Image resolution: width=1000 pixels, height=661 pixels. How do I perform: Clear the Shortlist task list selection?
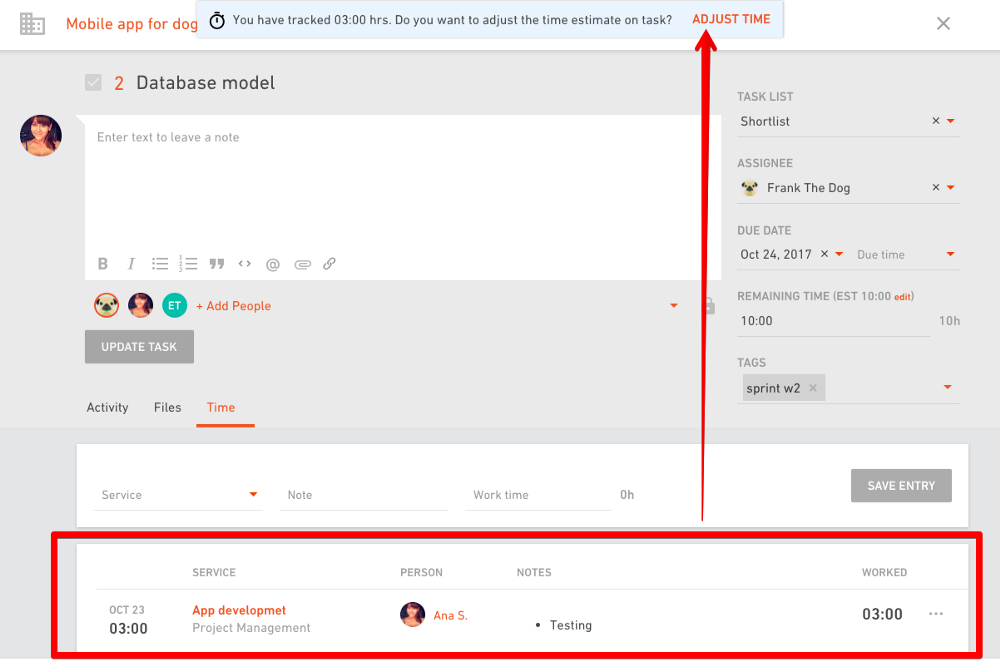tap(936, 121)
